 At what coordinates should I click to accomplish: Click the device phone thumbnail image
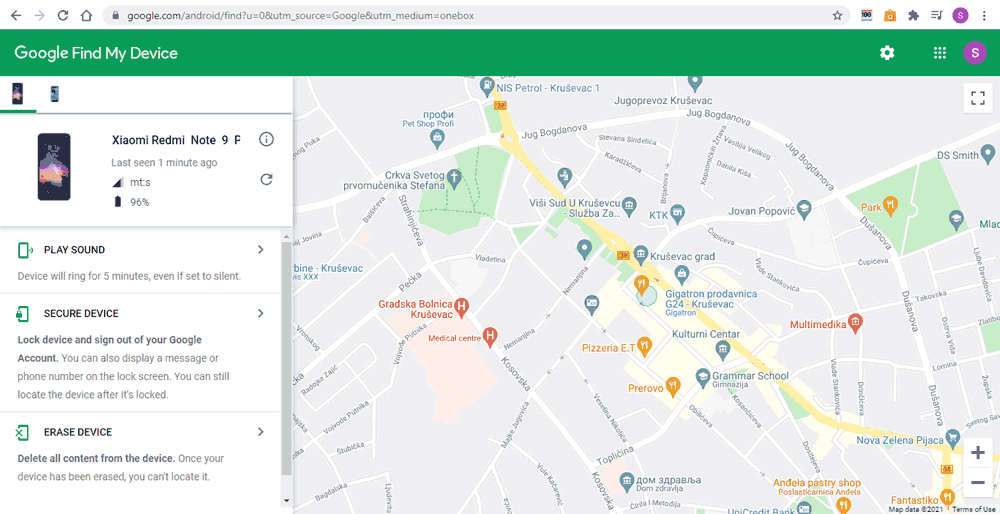[x=54, y=167]
